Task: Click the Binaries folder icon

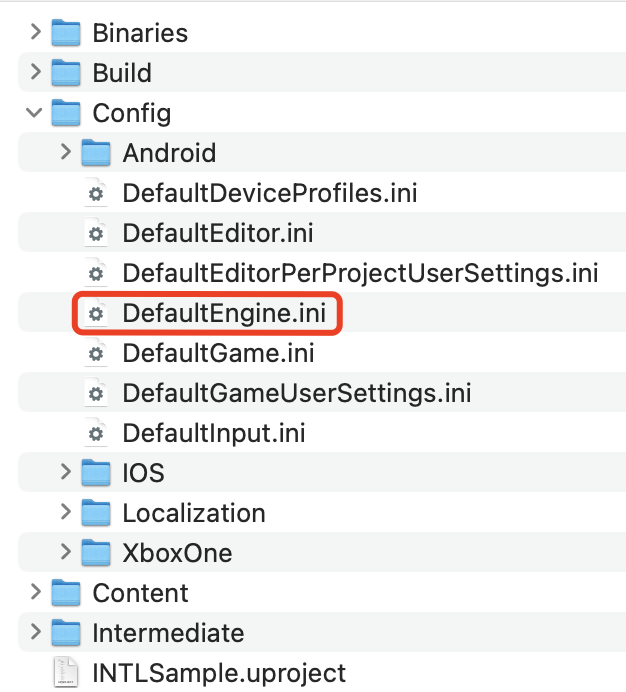Action: click(x=66, y=33)
